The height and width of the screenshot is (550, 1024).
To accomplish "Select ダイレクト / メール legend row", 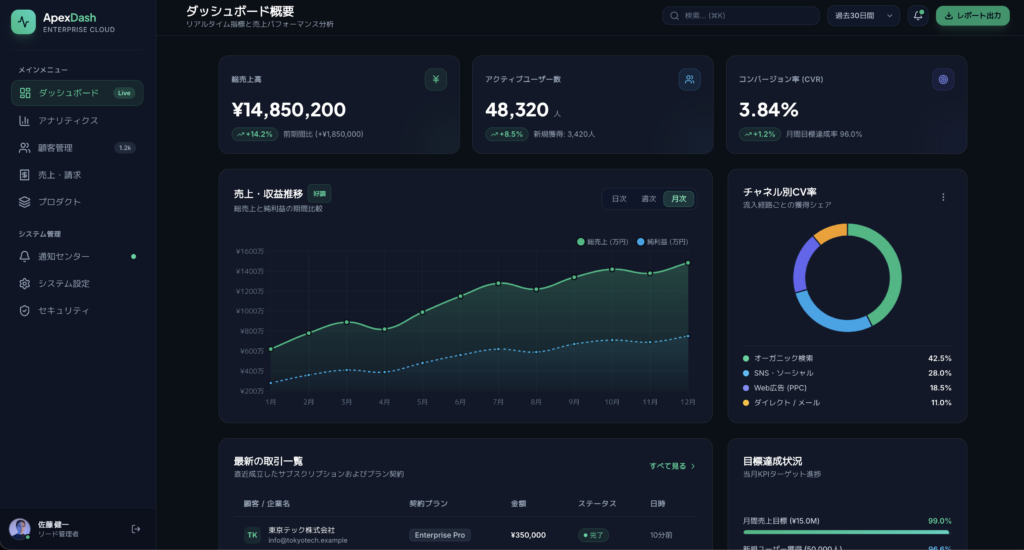I will (x=847, y=402).
